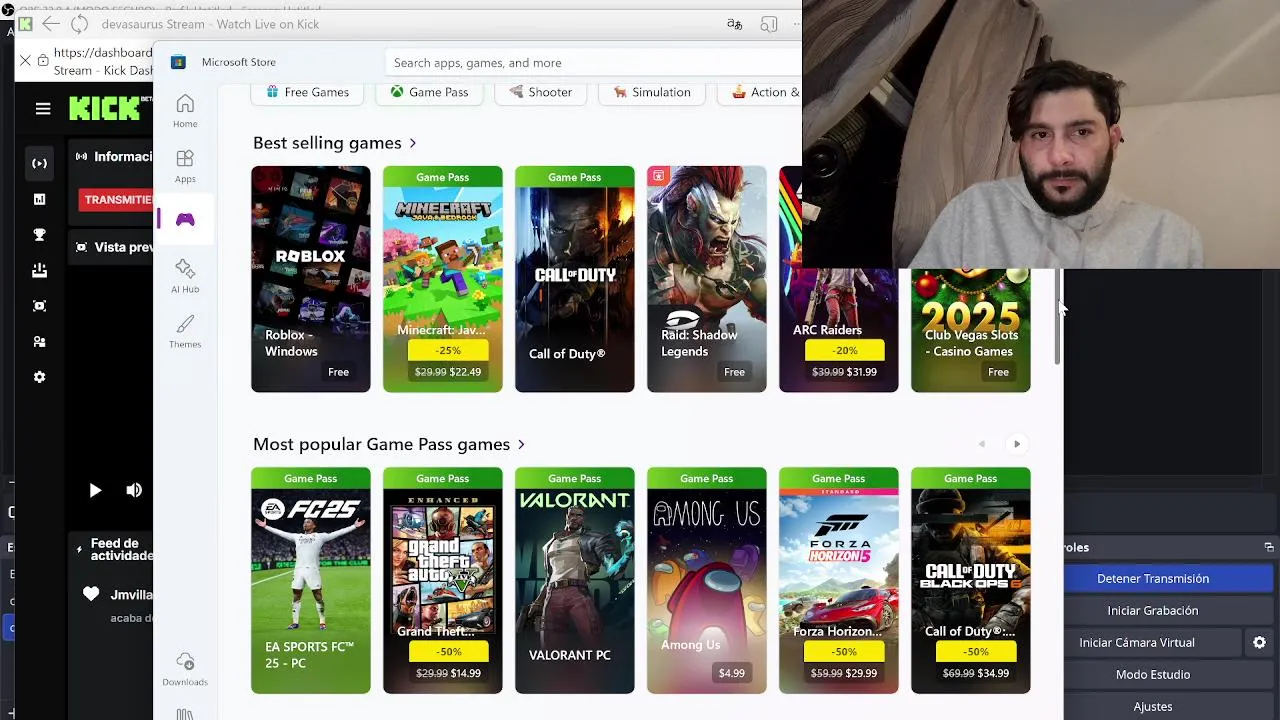Open Apps section in Microsoft Store
Viewport: 1280px width, 720px height.
click(x=185, y=166)
